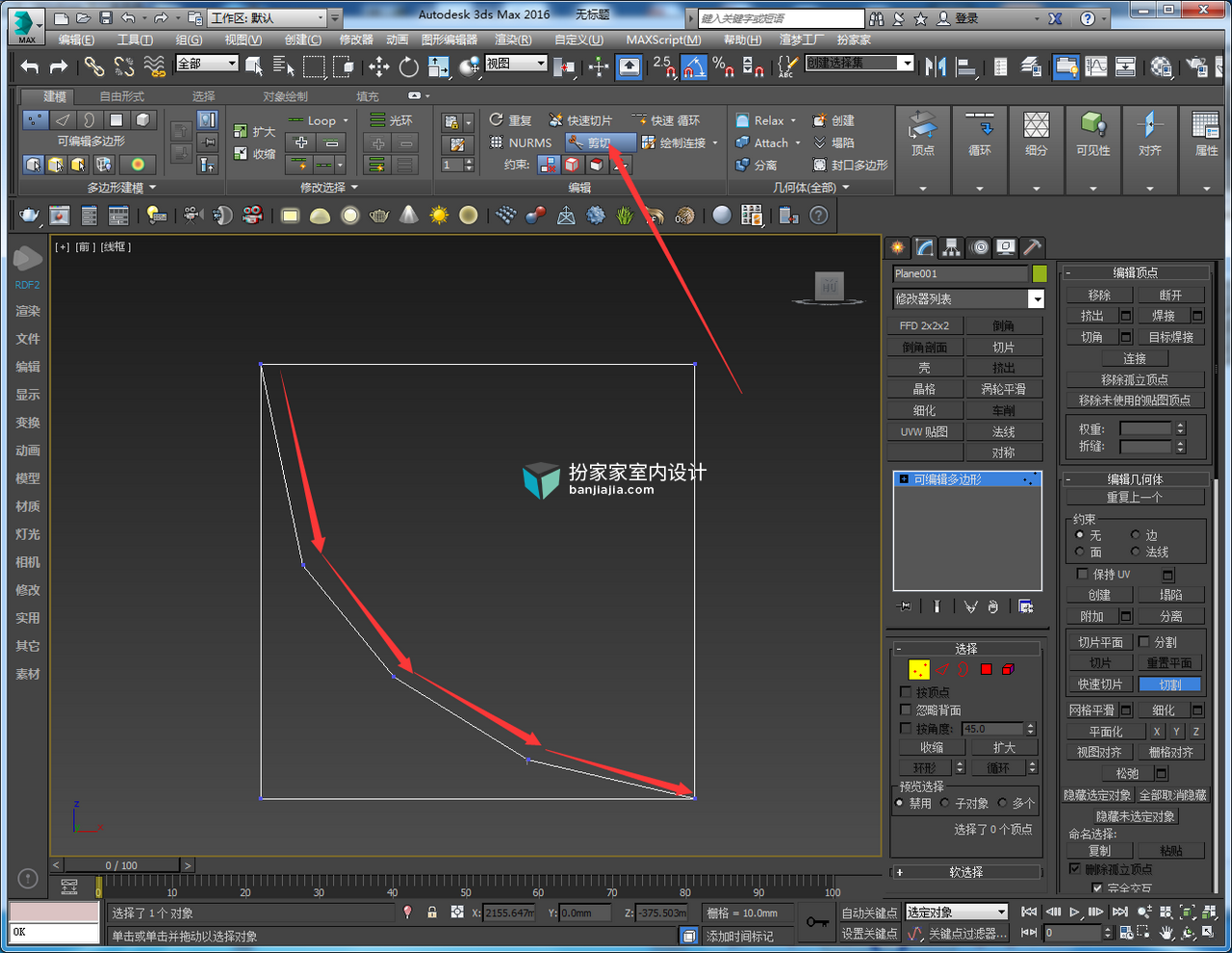Select the Rotate tool in main toolbar
This screenshot has height=953, width=1232.
(409, 66)
